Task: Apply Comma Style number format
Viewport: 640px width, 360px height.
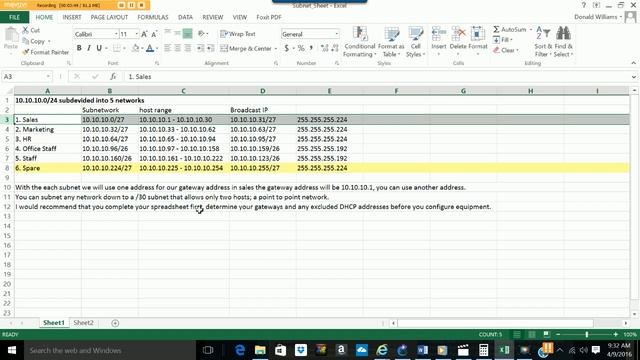Action: click(x=311, y=48)
